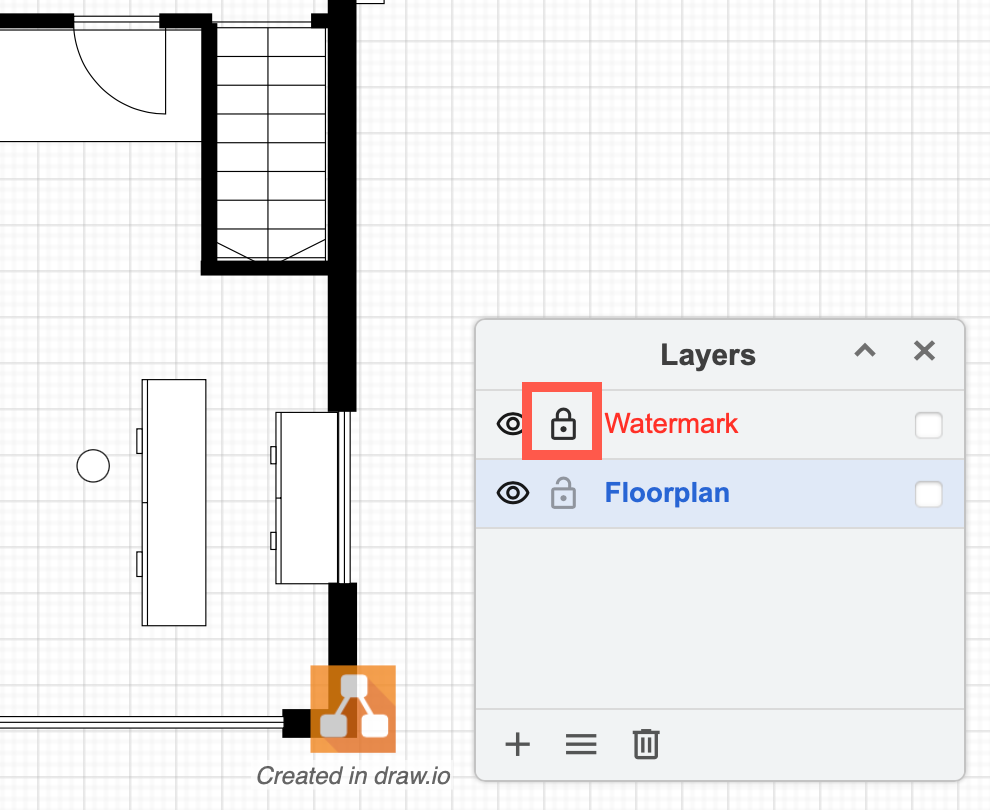Click the eye icon beside Floorplan
The height and width of the screenshot is (810, 990).
[x=511, y=493]
